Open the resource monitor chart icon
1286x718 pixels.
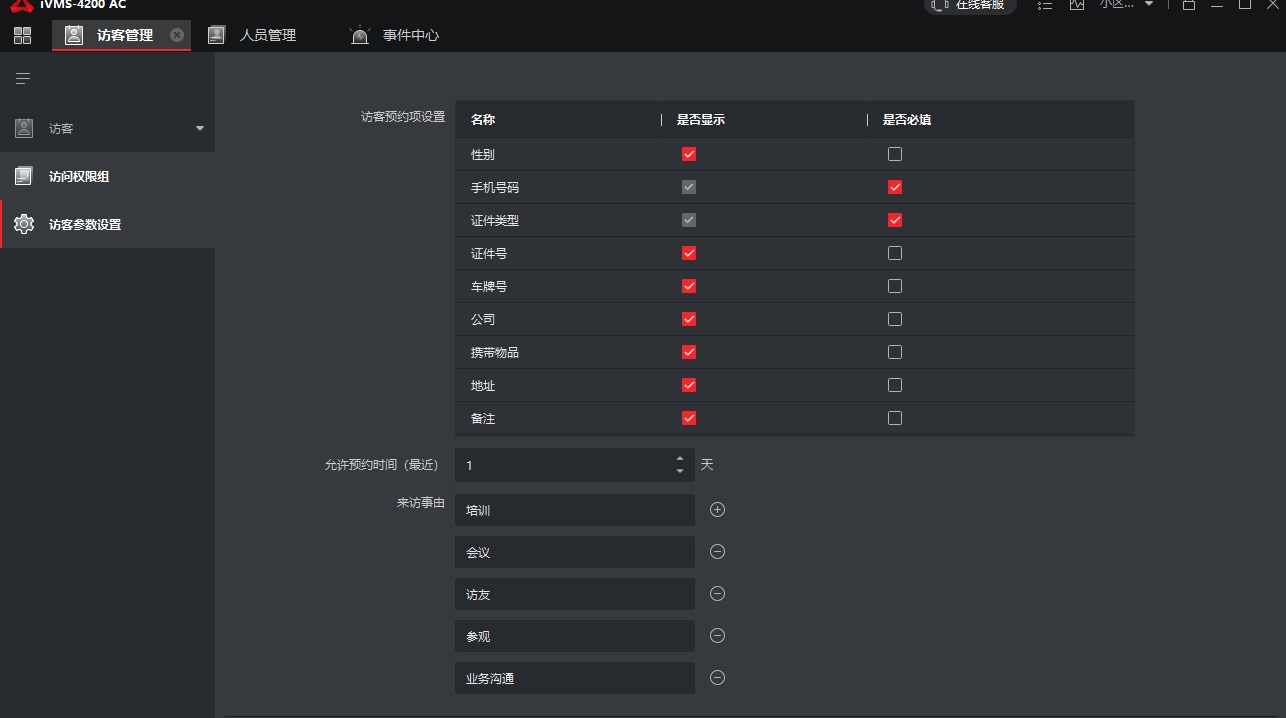coord(1077,5)
